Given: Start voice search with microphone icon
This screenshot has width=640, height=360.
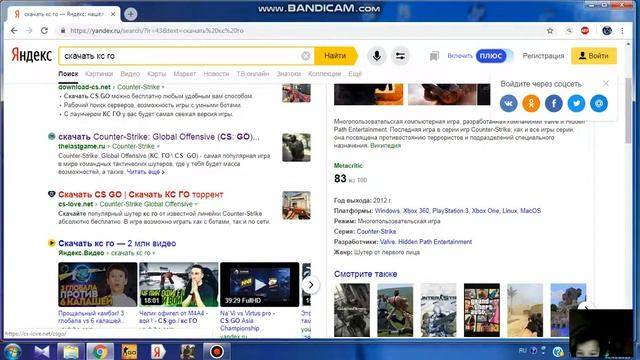Looking at the screenshot, I should pyautogui.click(x=377, y=56).
